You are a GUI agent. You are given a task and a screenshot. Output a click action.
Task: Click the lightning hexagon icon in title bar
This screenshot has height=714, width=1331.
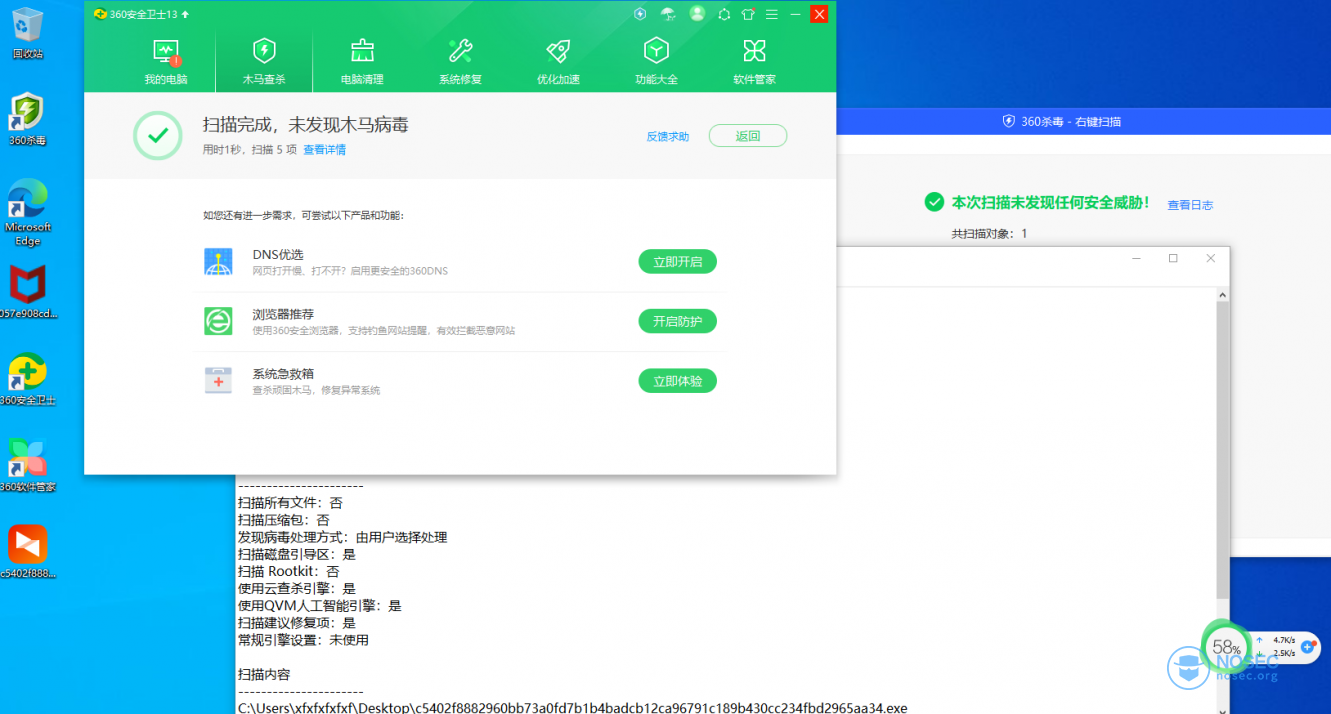click(640, 14)
